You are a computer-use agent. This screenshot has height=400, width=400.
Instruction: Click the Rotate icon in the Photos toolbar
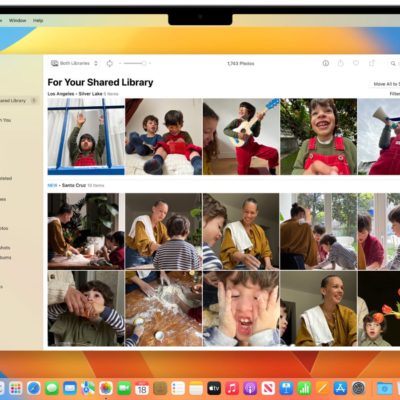point(372,63)
